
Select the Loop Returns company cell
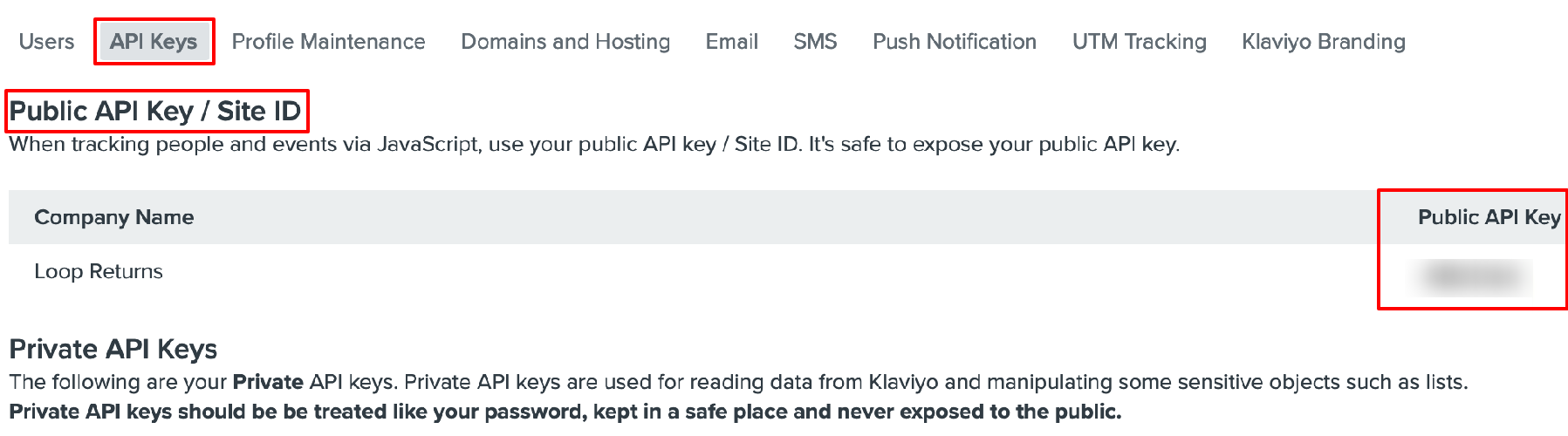click(99, 272)
